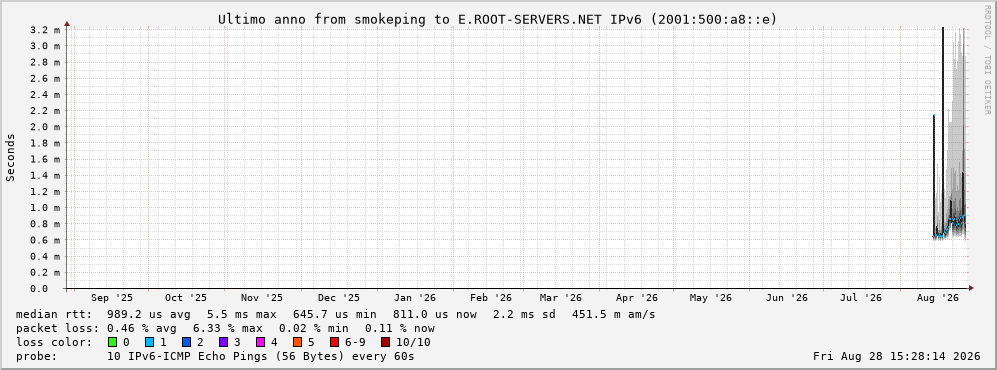The height and width of the screenshot is (370, 997).
Task: Click the light blue loss color 1 swatch
Action: [x=149, y=342]
